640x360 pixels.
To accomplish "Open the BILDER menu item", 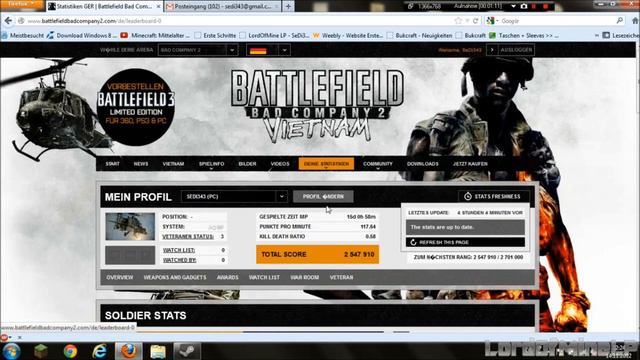I will tap(247, 164).
